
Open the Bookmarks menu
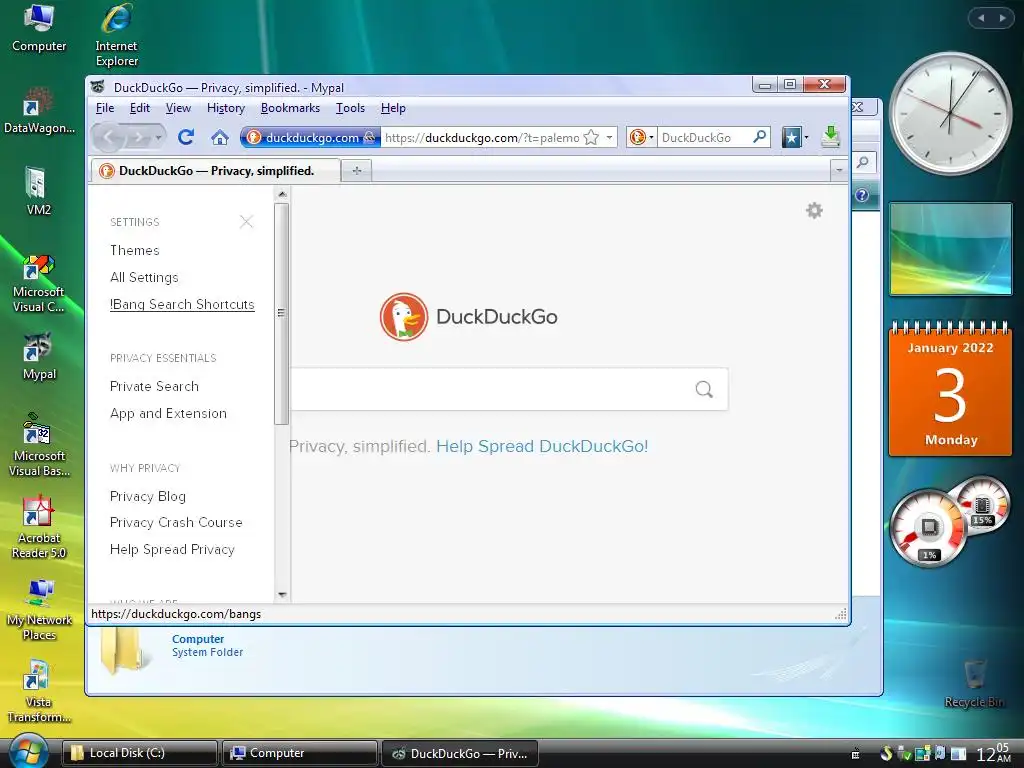[x=290, y=108]
